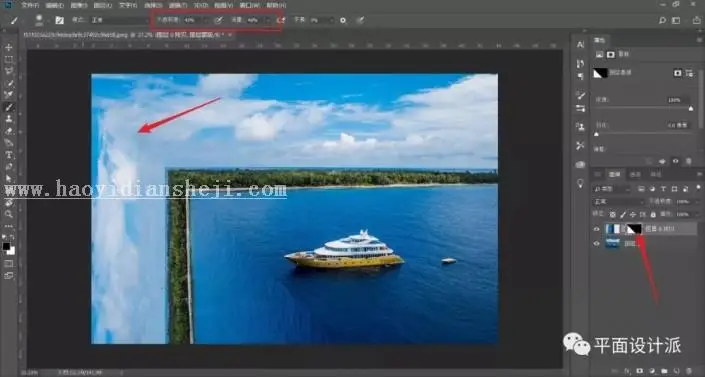
Task: Open the lightbulb Learn icon in the dock
Action: pyautogui.click(x=580, y=184)
